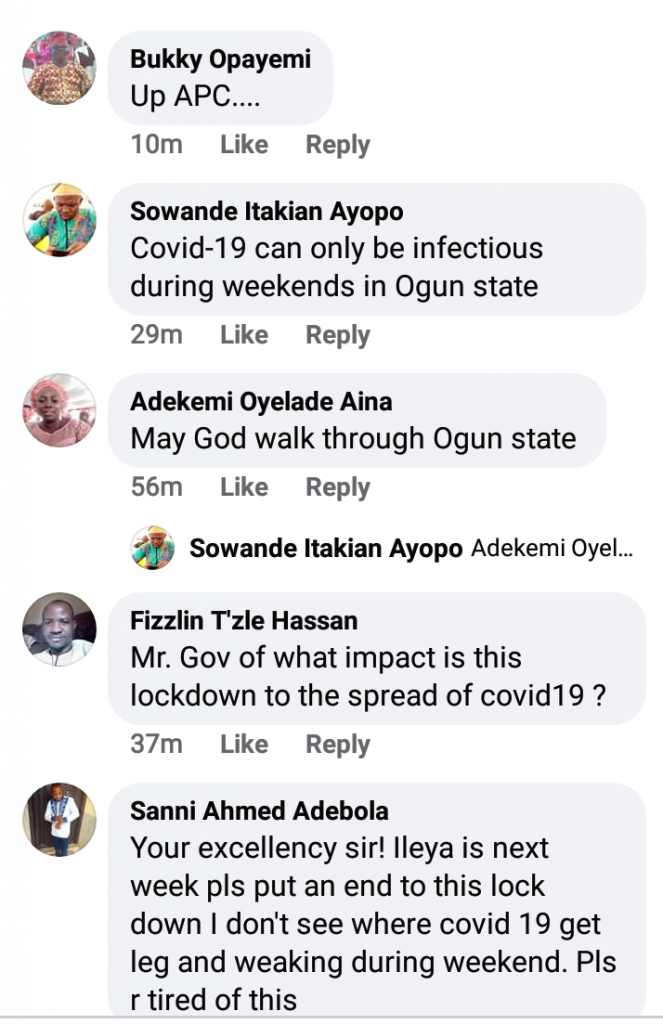Like "May God walk through Ogun state"
The height and width of the screenshot is (1024, 663).
click(244, 487)
